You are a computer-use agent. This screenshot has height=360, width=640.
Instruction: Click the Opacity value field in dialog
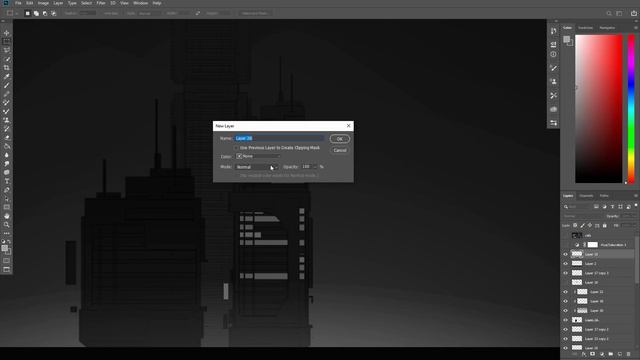pyautogui.click(x=307, y=167)
